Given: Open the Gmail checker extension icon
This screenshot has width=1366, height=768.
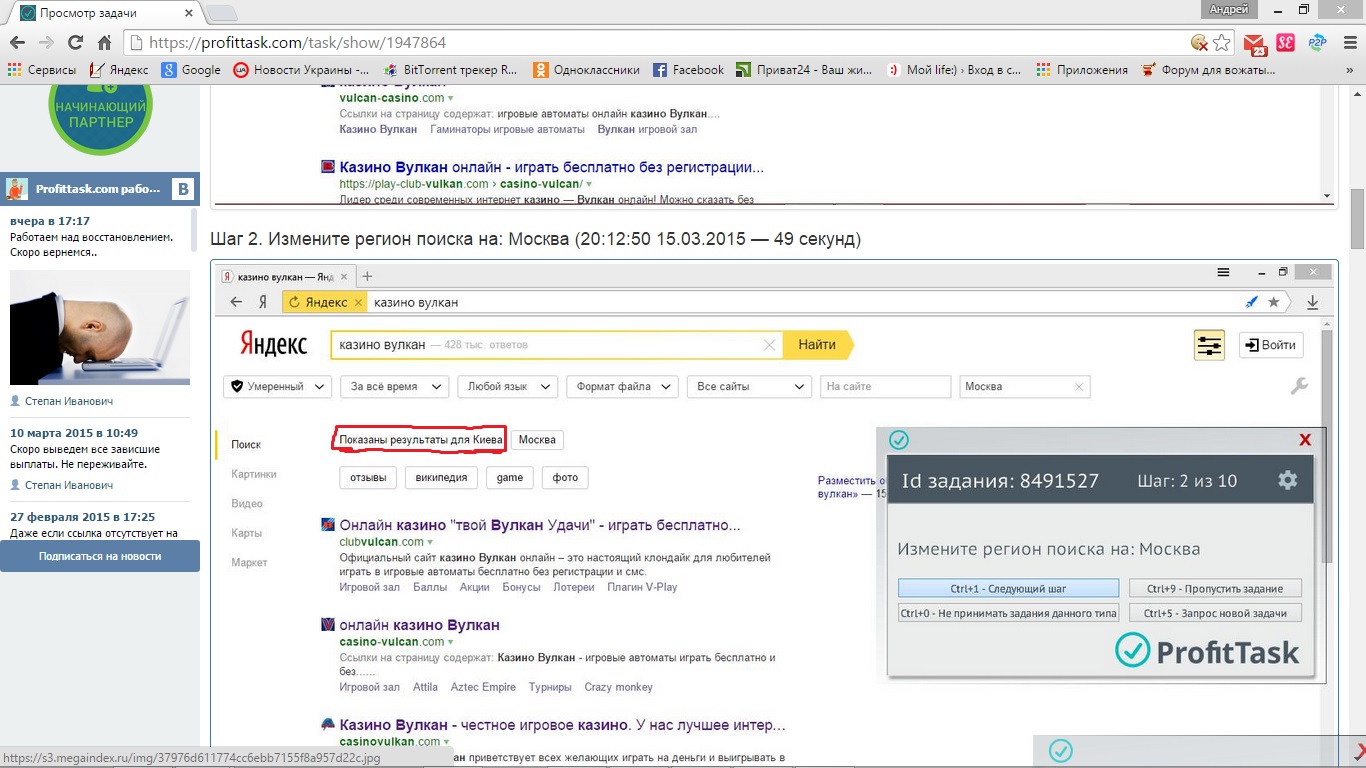Looking at the screenshot, I should tap(1254, 43).
